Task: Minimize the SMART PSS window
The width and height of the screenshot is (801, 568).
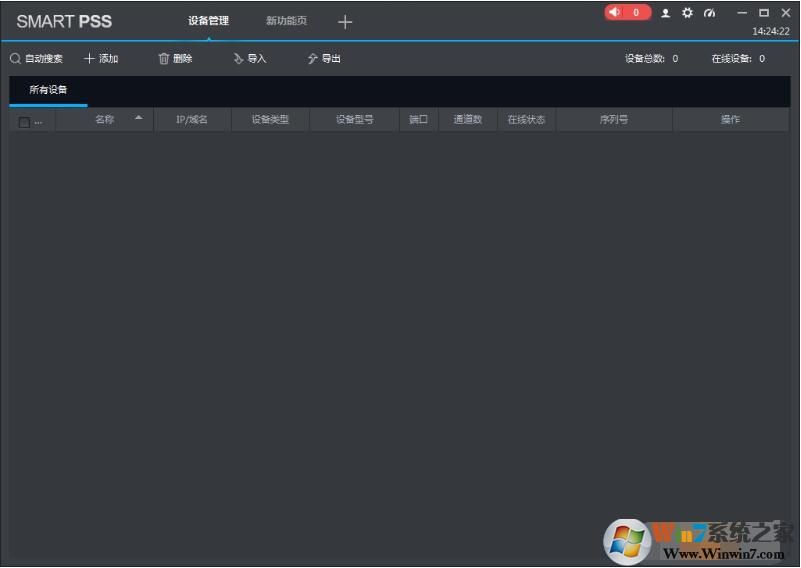Action: click(742, 13)
